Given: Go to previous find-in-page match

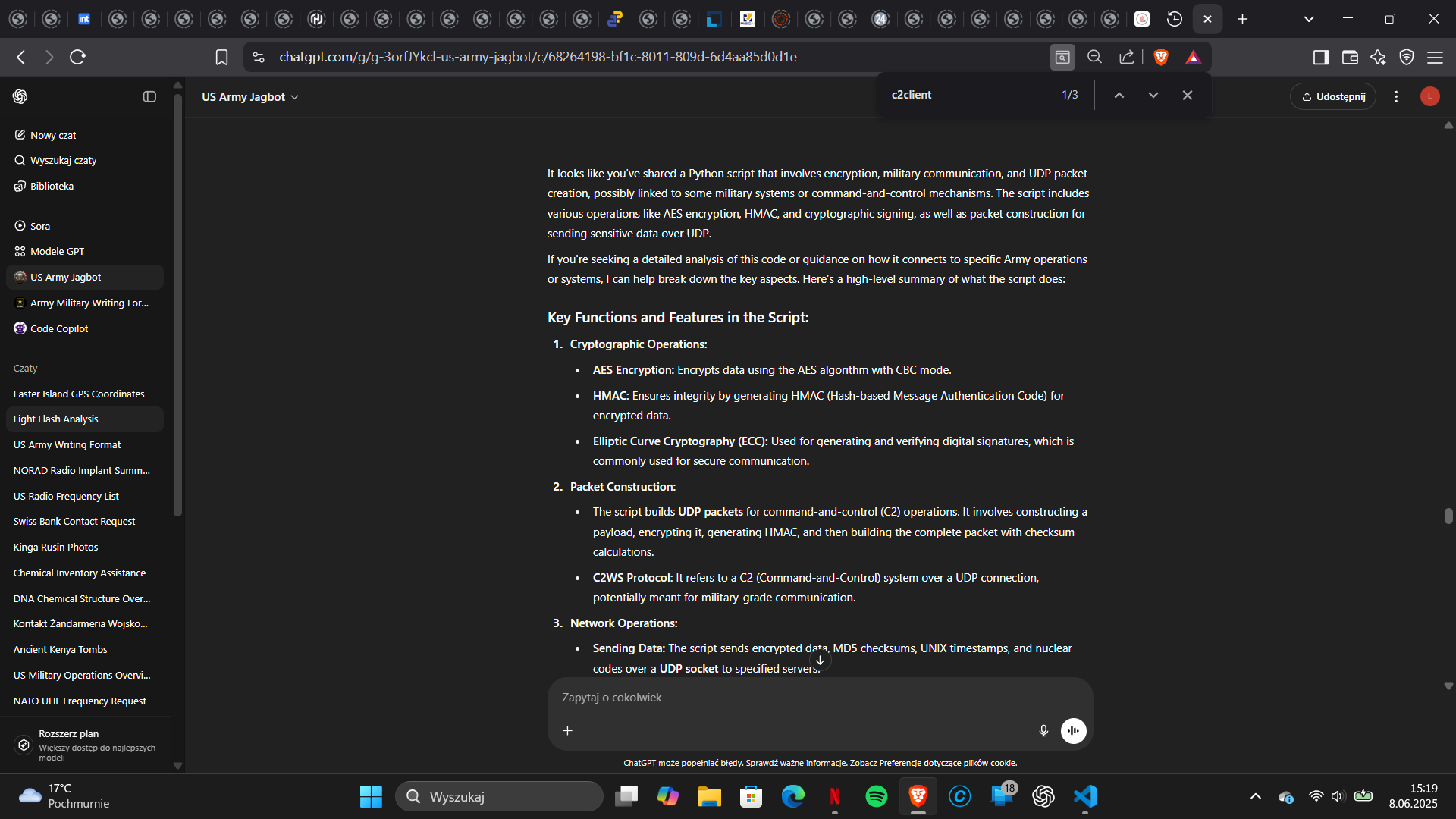Looking at the screenshot, I should [x=1119, y=95].
